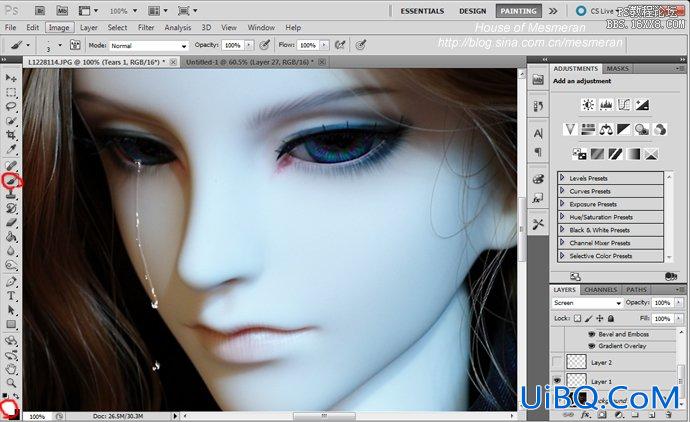Select the Clone Stamp tool

pos(11,194)
